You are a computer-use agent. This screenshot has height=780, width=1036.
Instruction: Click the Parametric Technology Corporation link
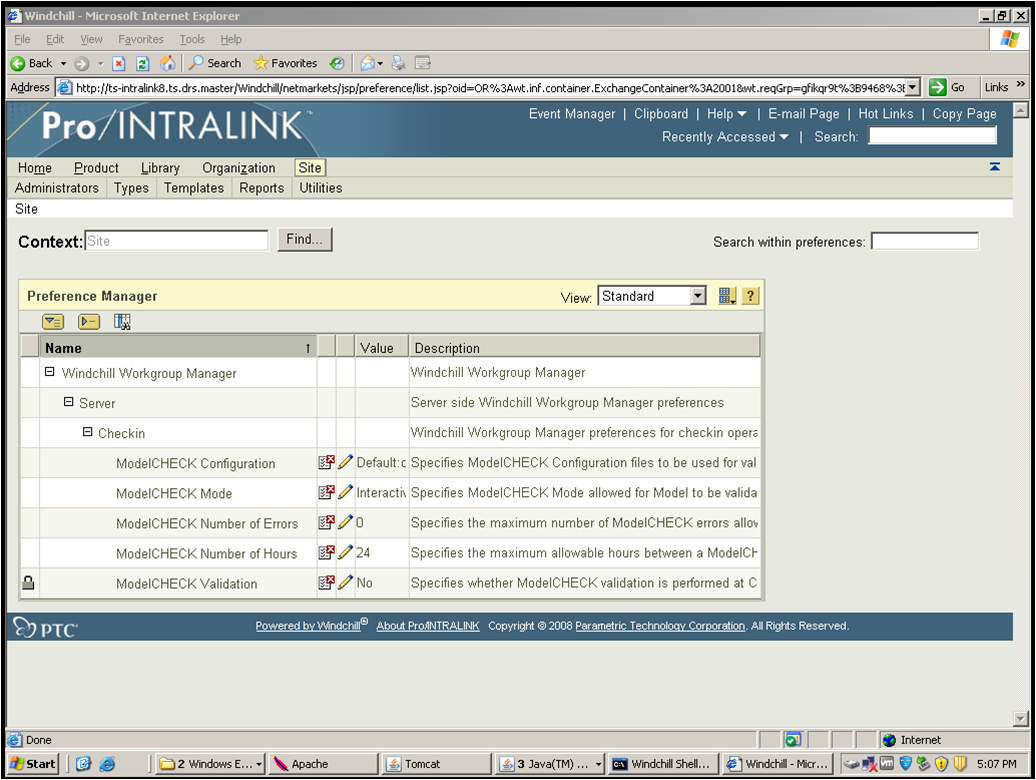(659, 625)
